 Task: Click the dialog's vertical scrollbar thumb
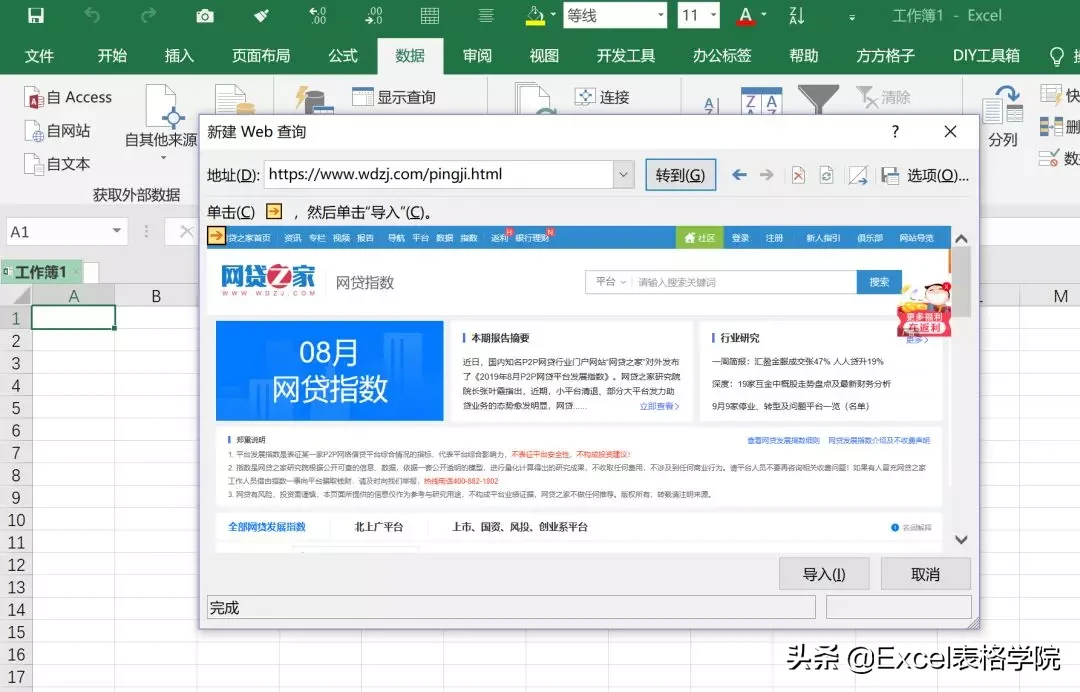pos(961,282)
